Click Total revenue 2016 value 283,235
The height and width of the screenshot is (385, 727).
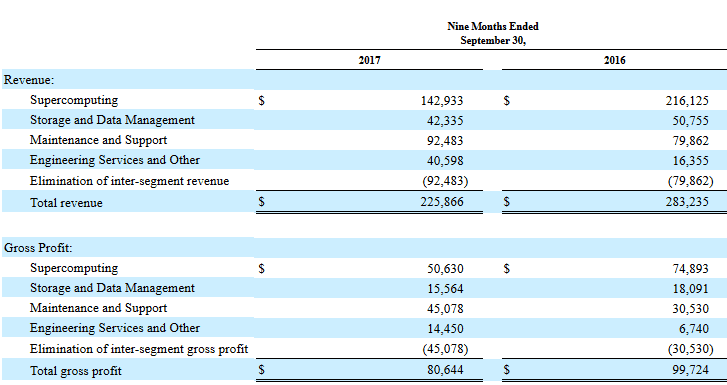[x=687, y=202]
